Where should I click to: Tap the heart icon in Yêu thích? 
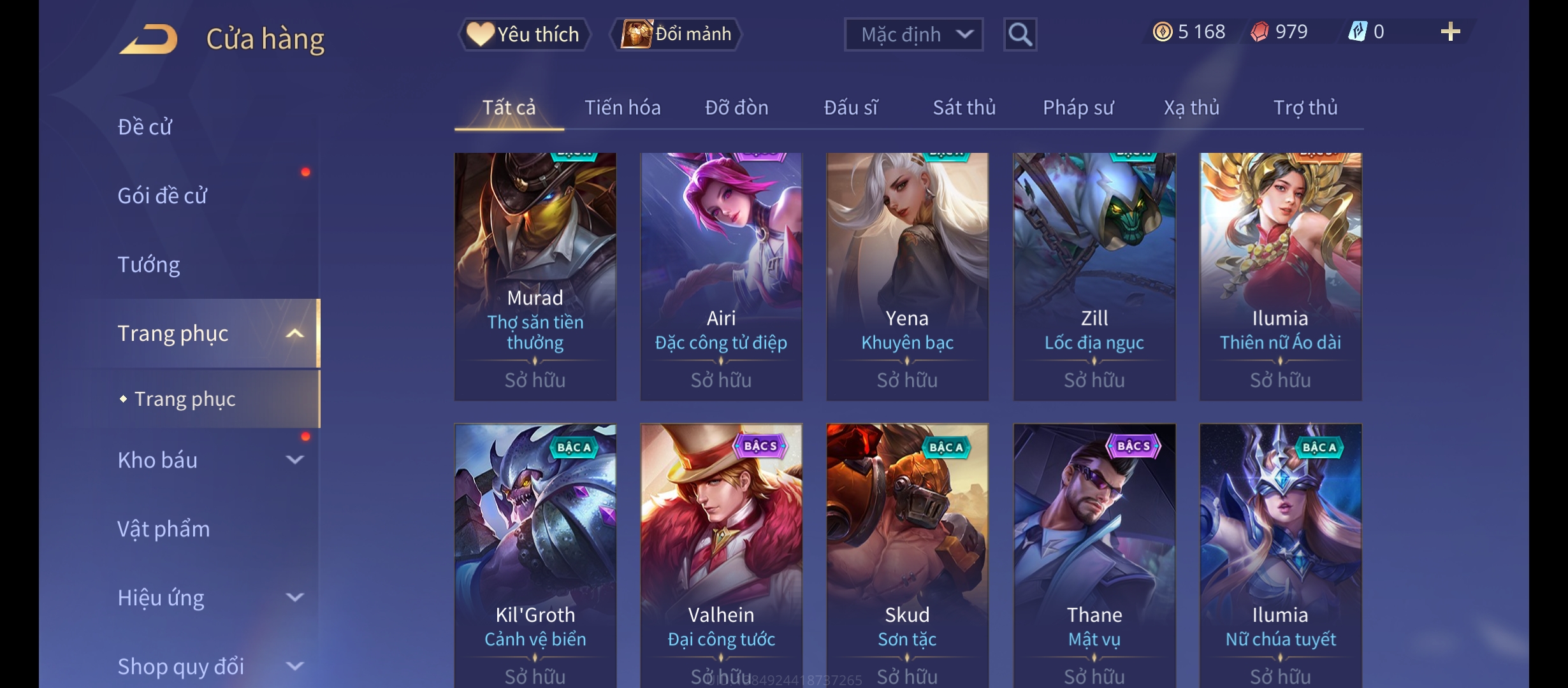480,34
